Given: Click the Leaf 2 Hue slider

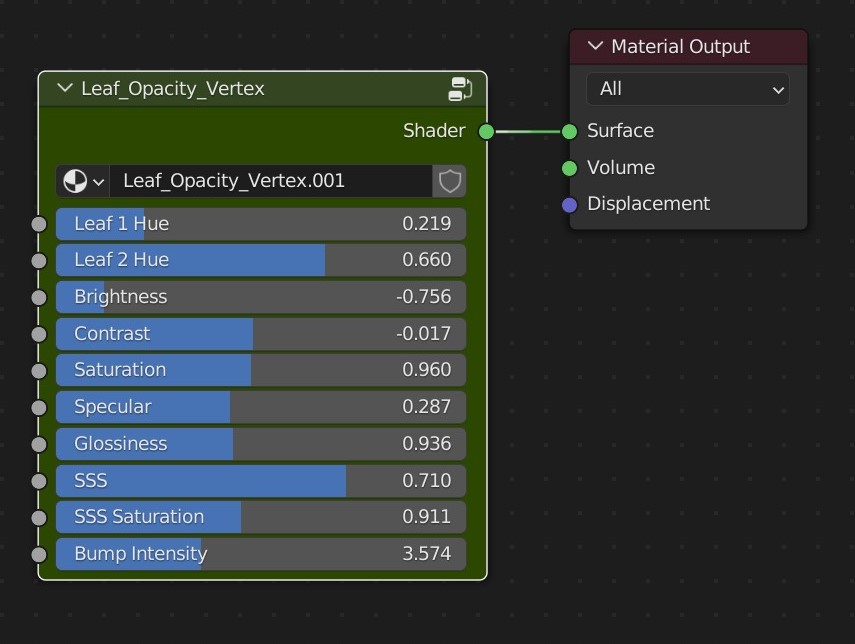Looking at the screenshot, I should click(260, 260).
